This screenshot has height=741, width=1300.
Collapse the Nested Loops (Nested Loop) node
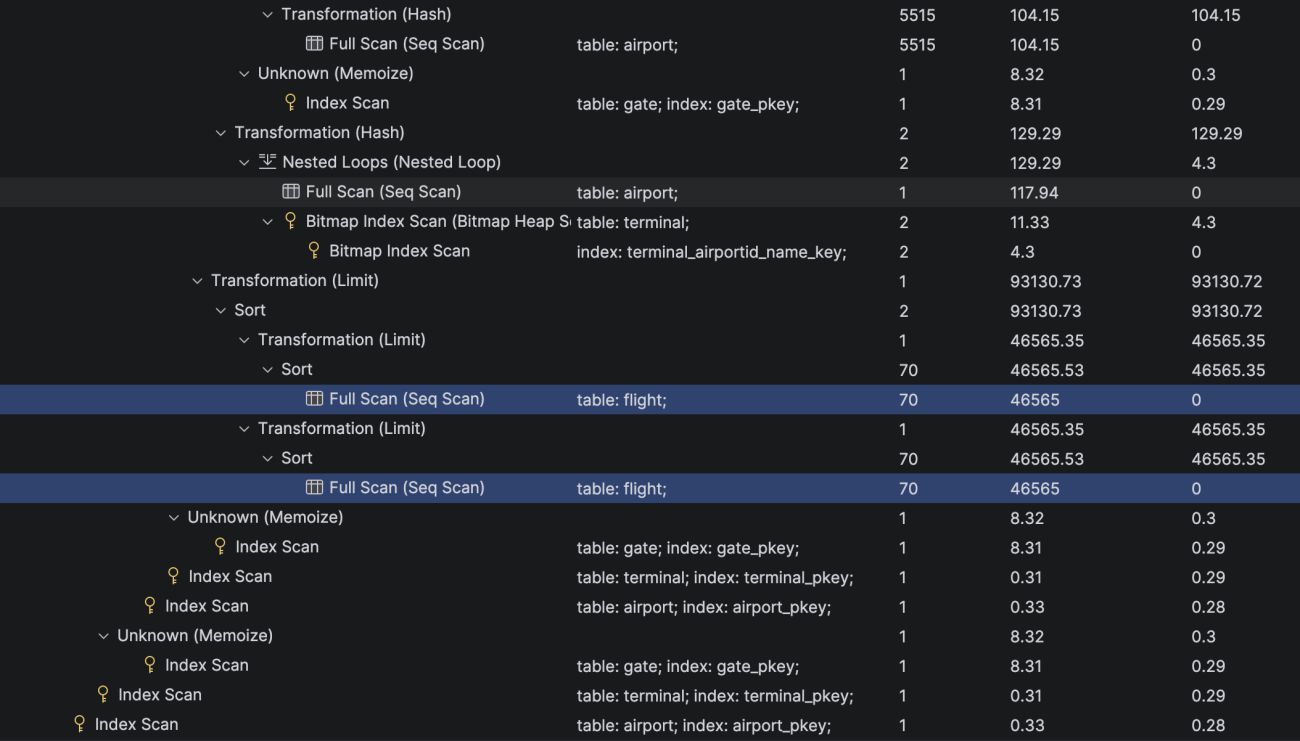244,162
